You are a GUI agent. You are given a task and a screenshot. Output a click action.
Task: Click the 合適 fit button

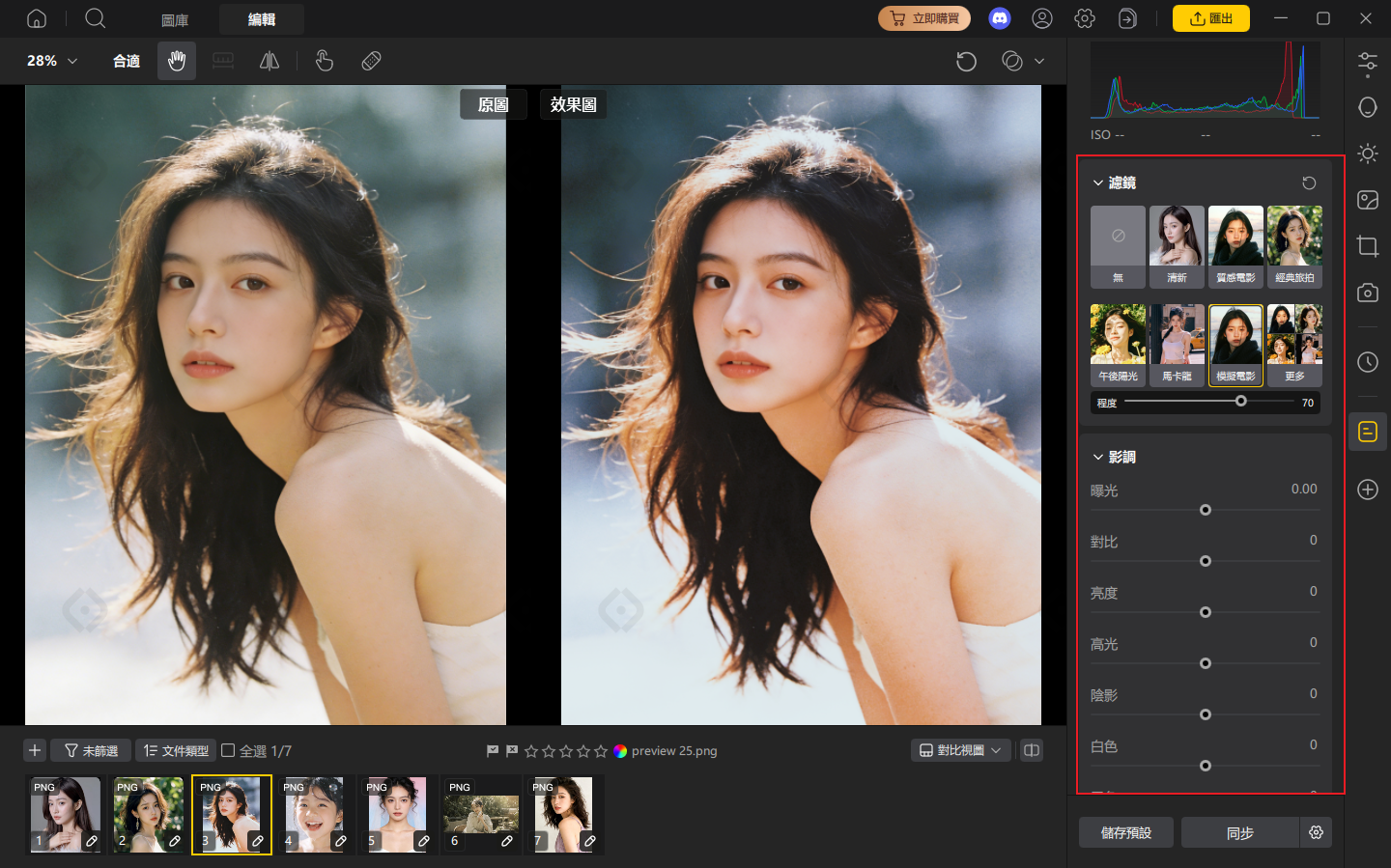(127, 61)
